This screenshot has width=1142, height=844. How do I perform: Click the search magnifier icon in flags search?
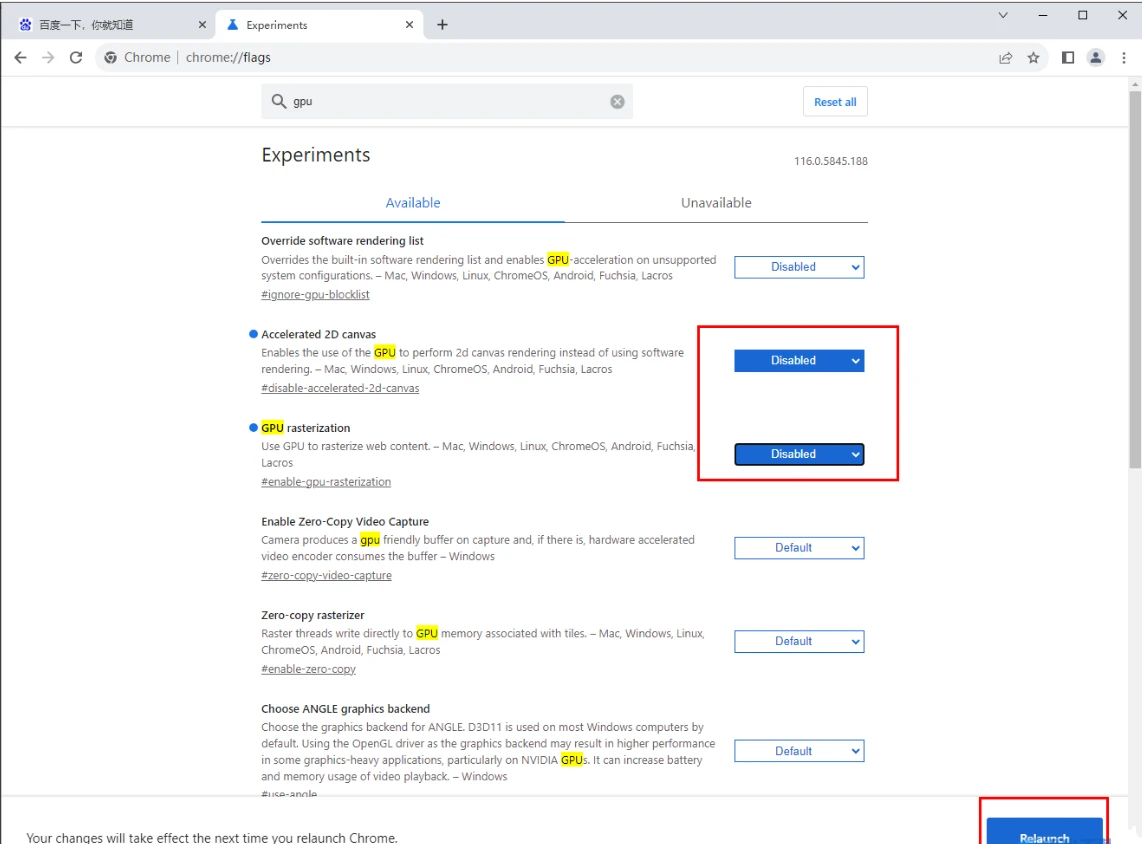pos(278,101)
